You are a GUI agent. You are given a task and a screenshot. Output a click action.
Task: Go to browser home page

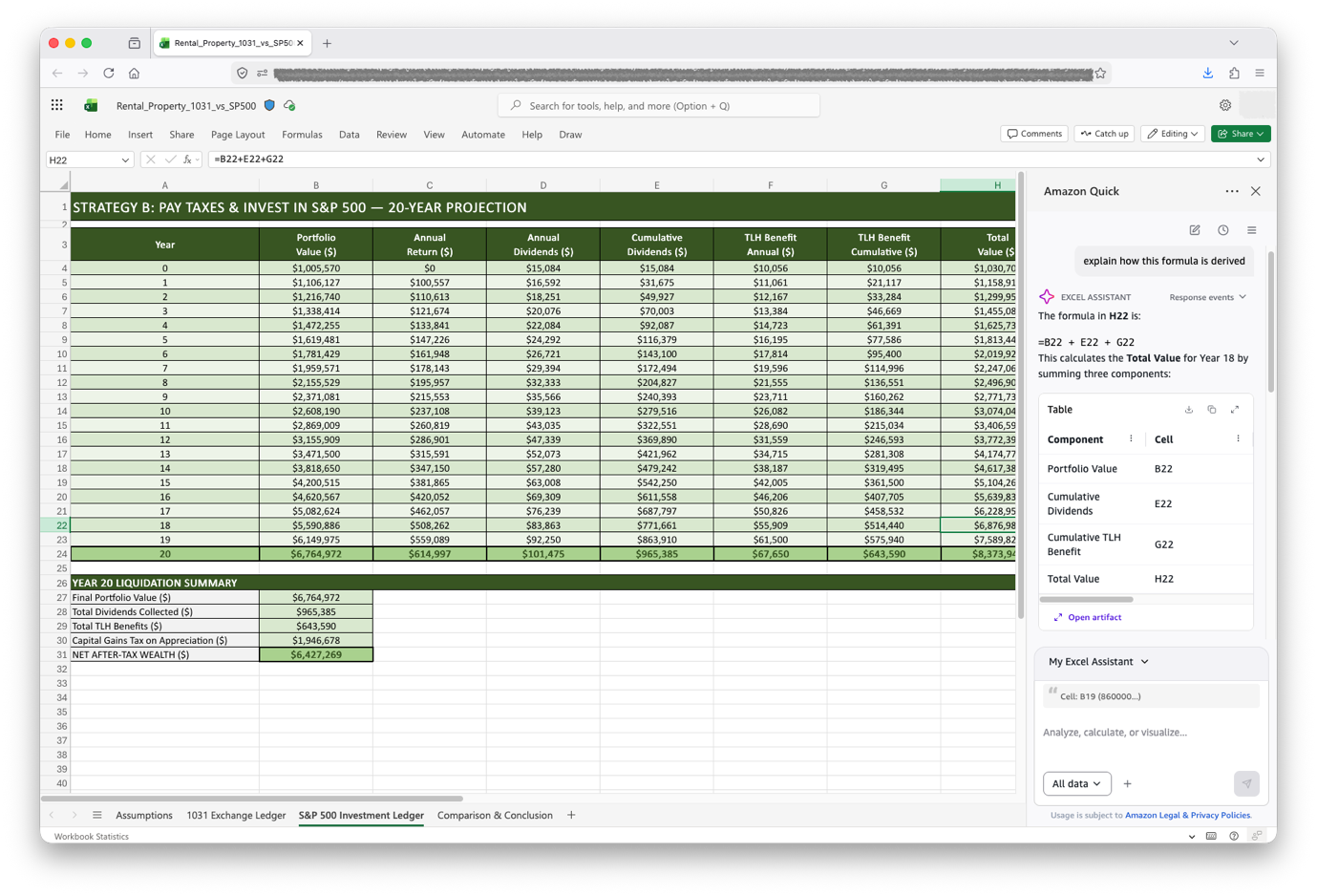pyautogui.click(x=135, y=73)
